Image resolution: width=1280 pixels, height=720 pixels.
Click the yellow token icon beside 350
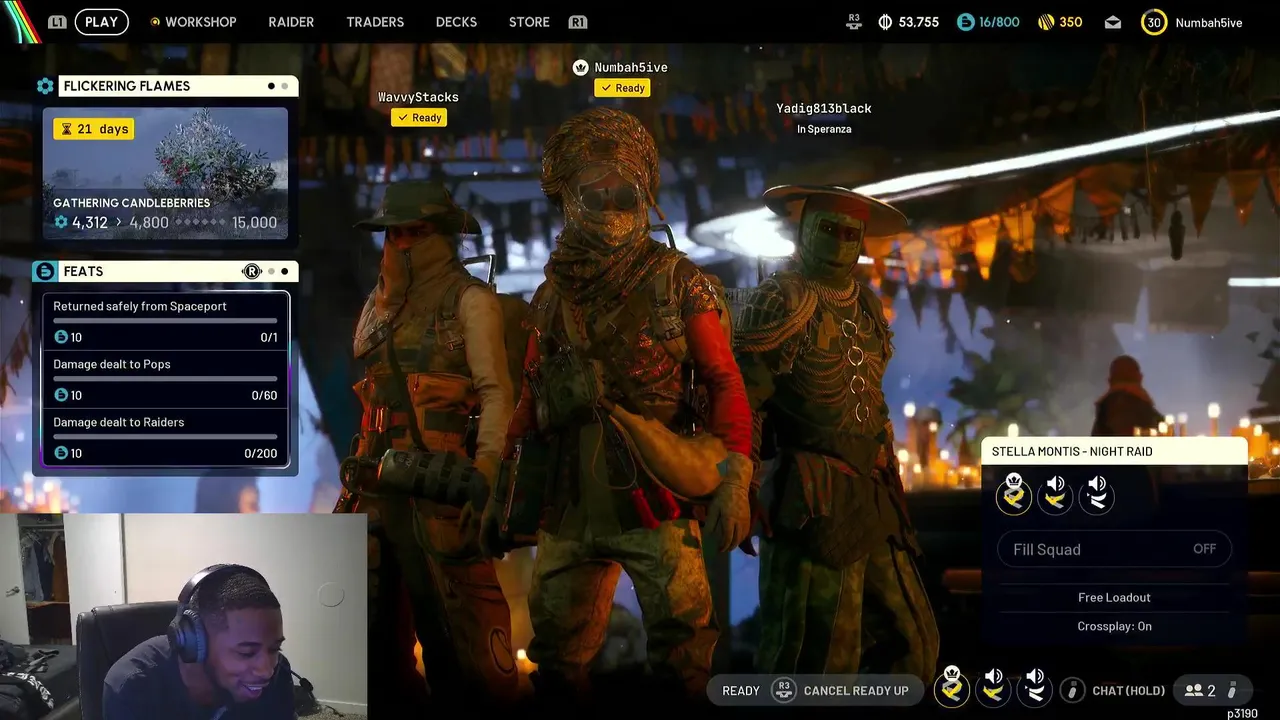click(1046, 22)
